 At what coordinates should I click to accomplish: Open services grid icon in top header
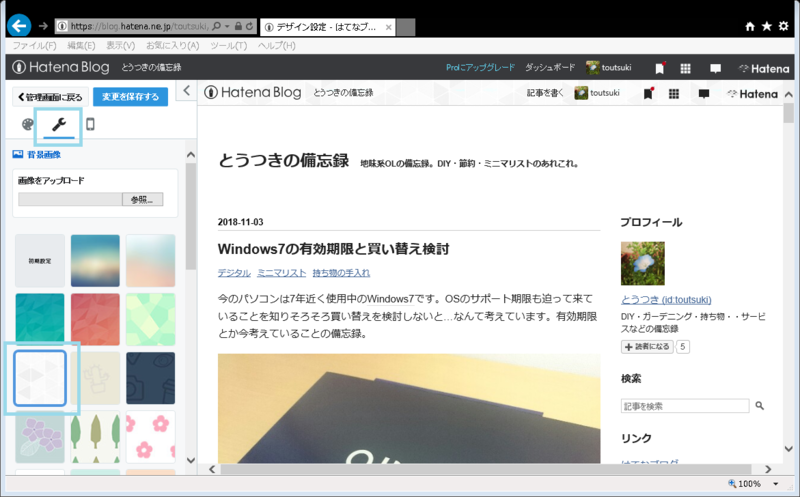(x=685, y=68)
